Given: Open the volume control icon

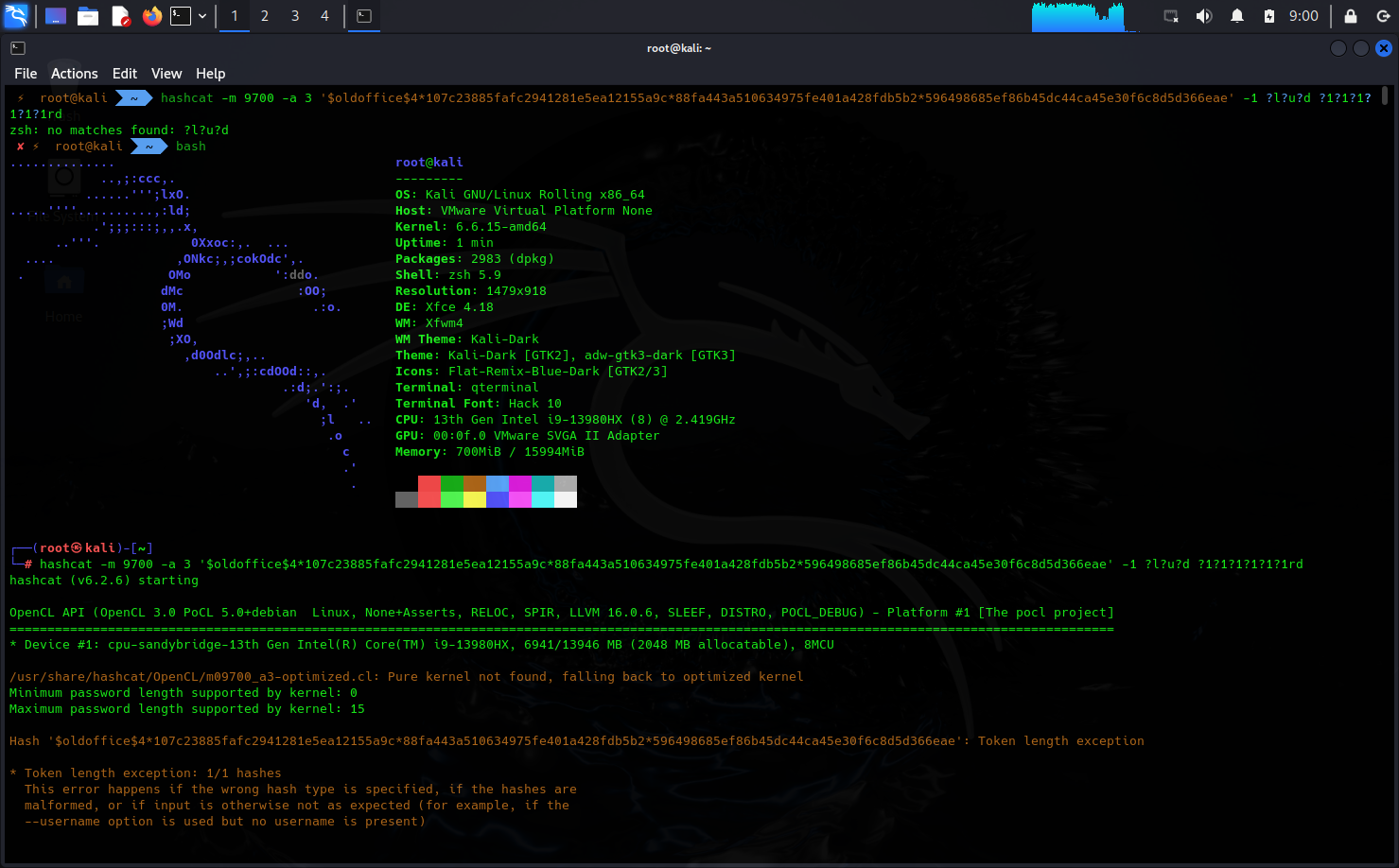Looking at the screenshot, I should [x=1204, y=16].
